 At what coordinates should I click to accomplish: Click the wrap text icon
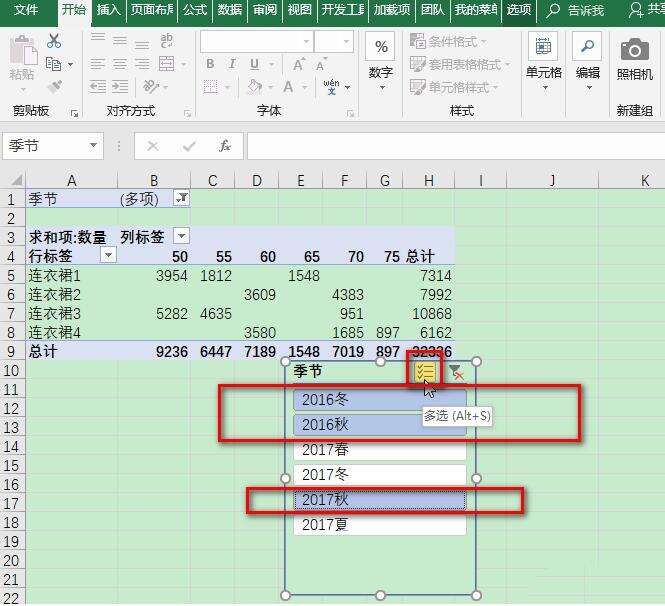(x=166, y=41)
